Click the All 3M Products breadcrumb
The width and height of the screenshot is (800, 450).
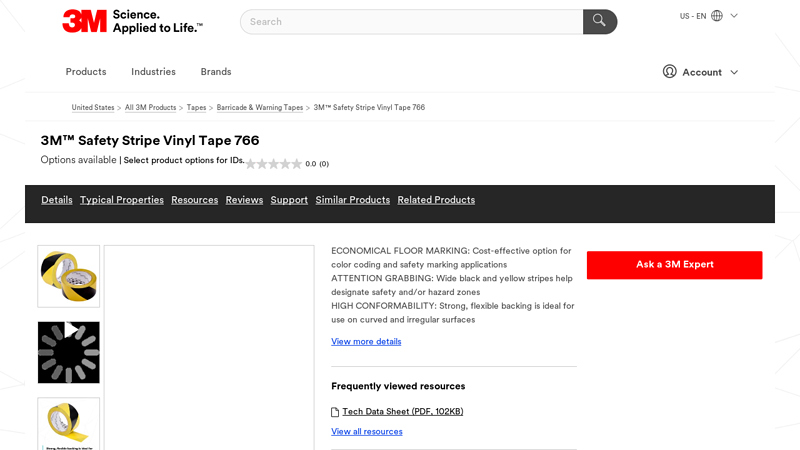[x=151, y=108]
